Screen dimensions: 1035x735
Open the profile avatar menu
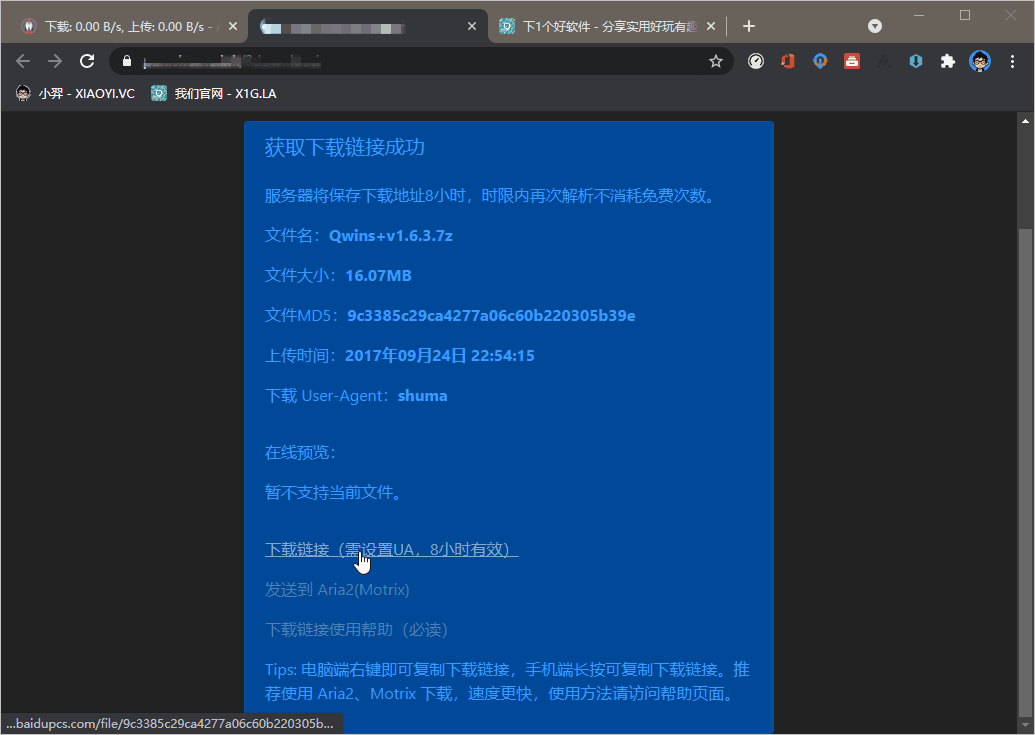point(980,61)
